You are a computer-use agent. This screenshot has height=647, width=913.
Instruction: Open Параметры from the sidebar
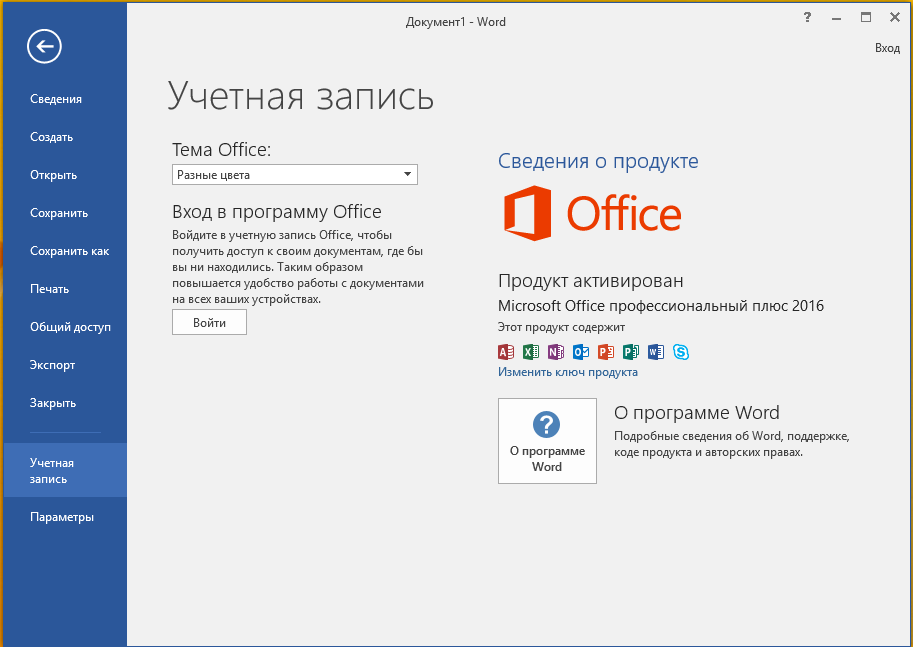64,517
